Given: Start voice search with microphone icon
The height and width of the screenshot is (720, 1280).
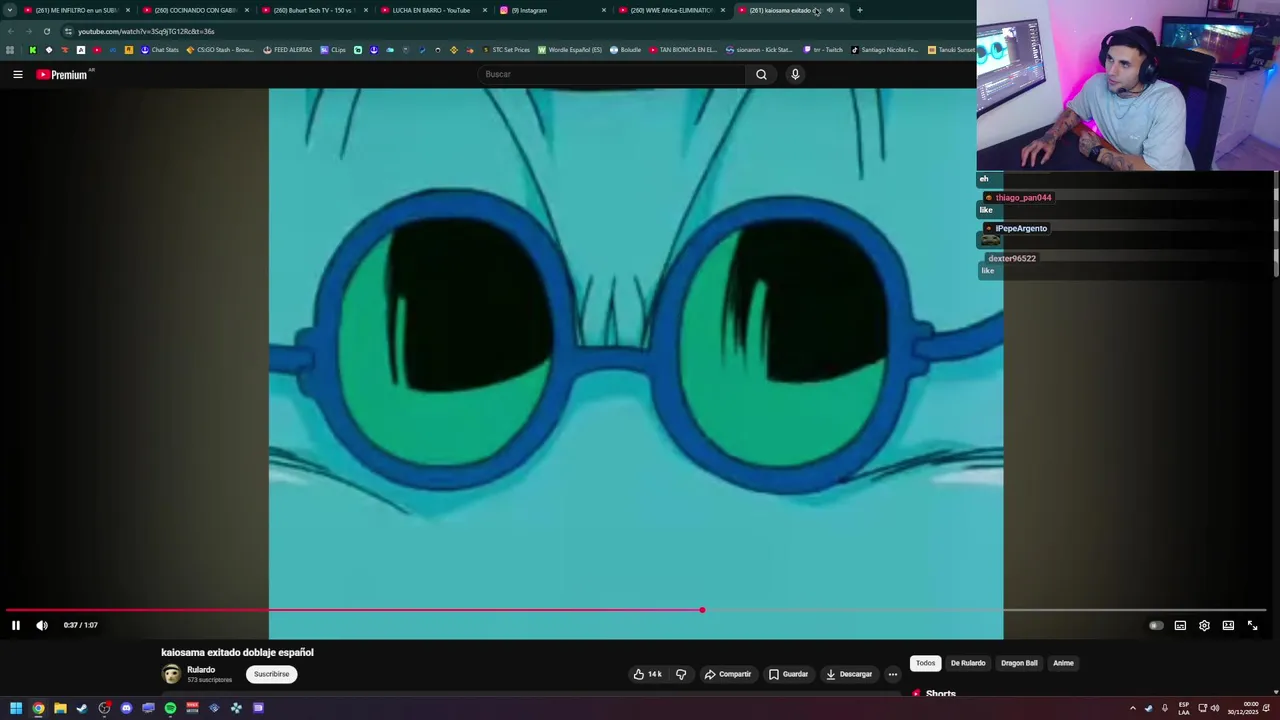Looking at the screenshot, I should coord(795,74).
